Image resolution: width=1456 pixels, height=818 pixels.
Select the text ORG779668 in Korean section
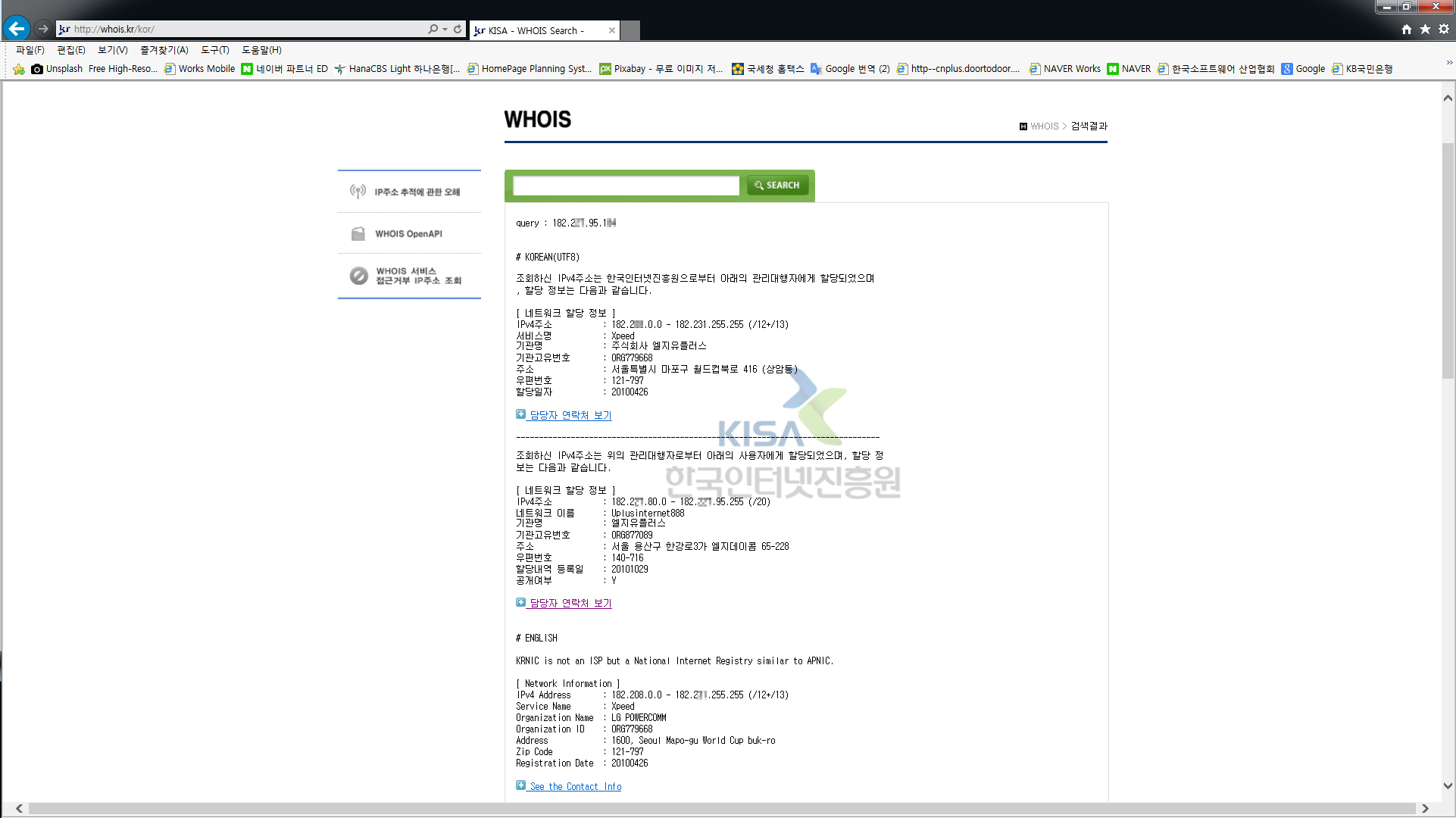click(x=632, y=357)
